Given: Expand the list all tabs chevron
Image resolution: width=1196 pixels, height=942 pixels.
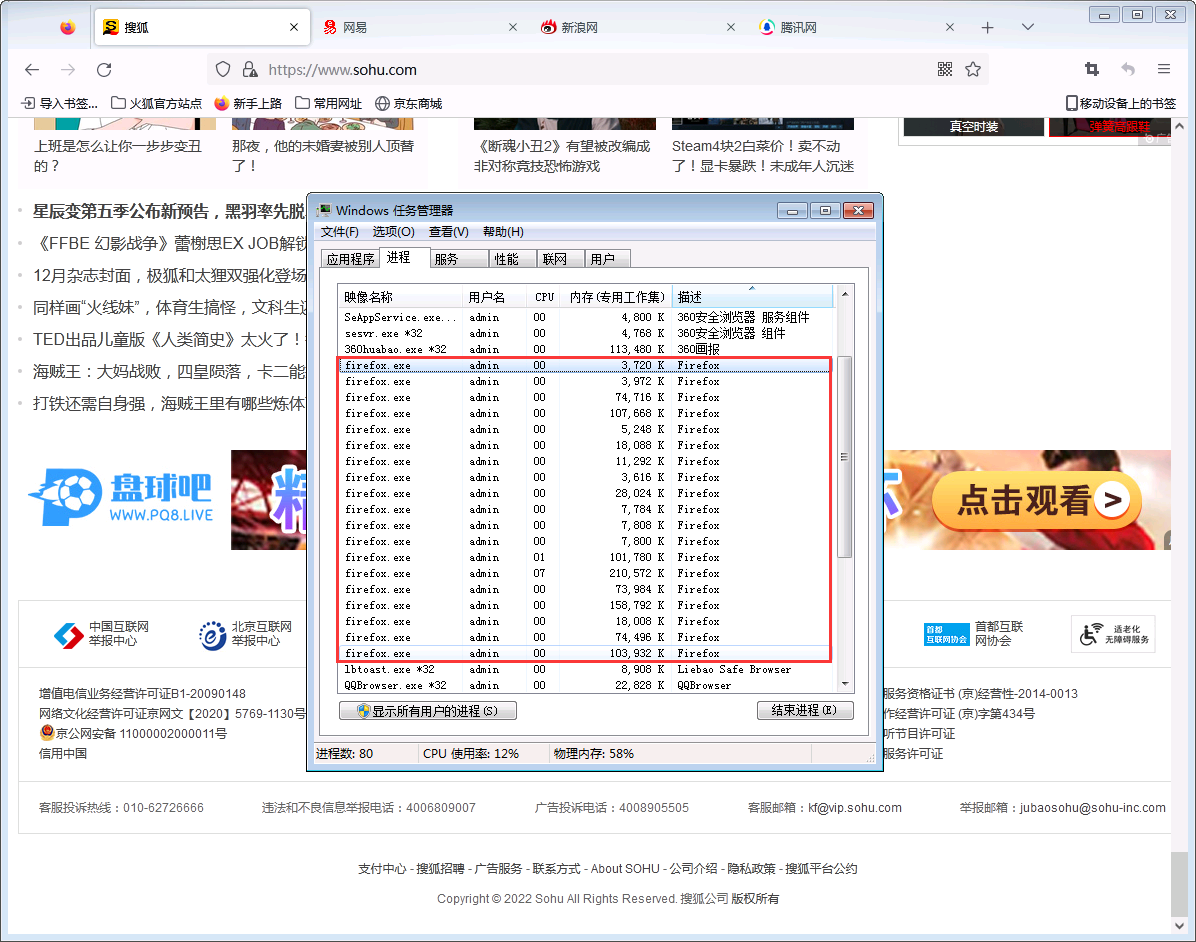Looking at the screenshot, I should [x=1027, y=27].
